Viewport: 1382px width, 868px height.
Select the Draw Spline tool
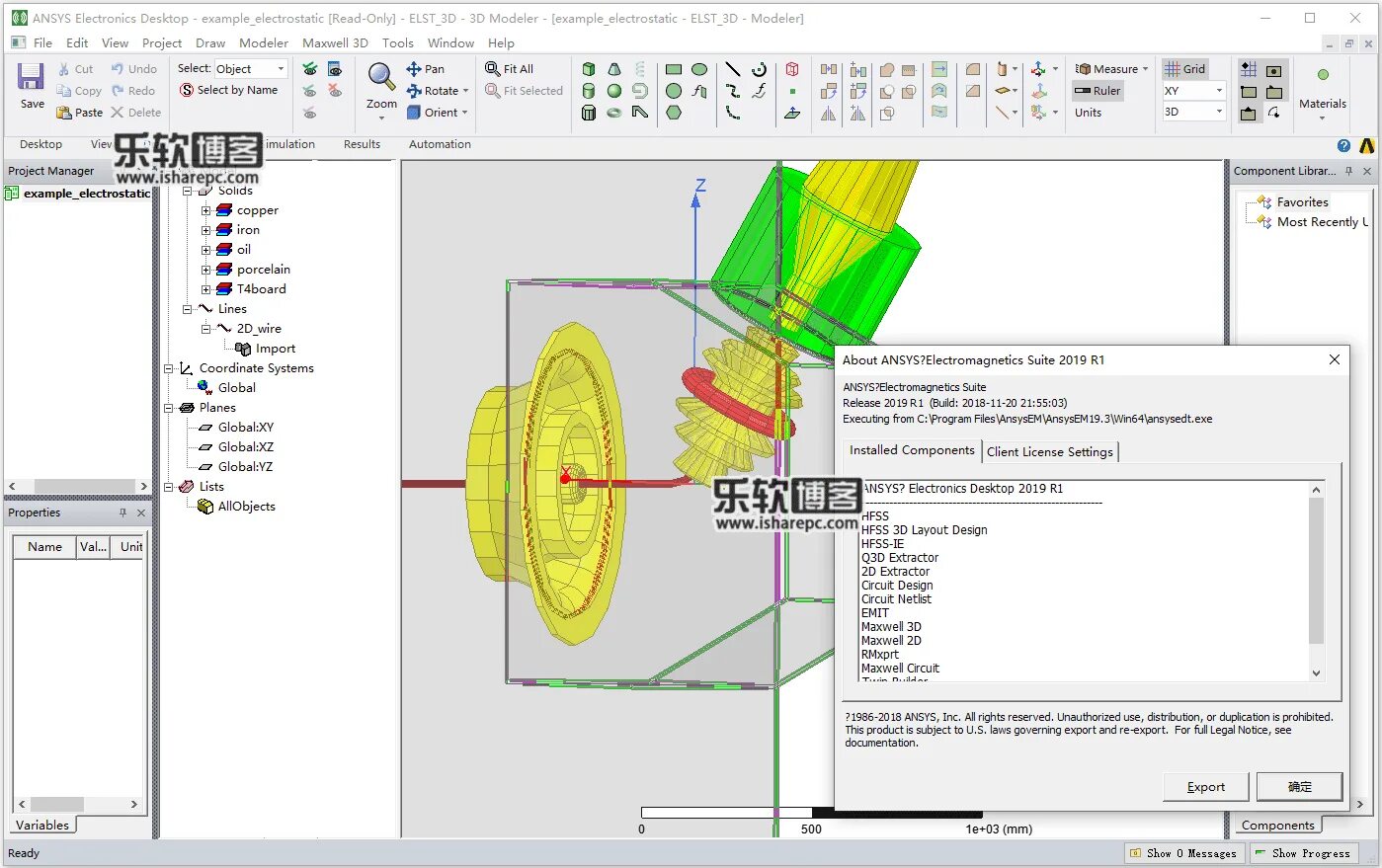733,91
